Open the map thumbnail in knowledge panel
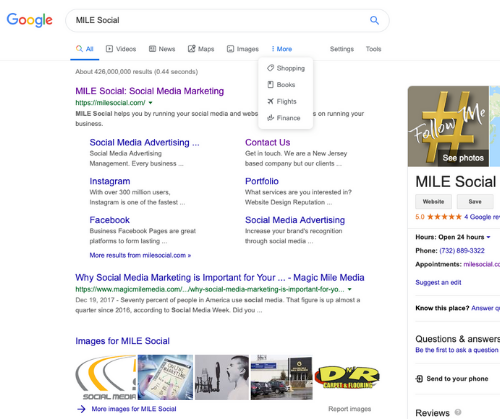 tap(495, 126)
